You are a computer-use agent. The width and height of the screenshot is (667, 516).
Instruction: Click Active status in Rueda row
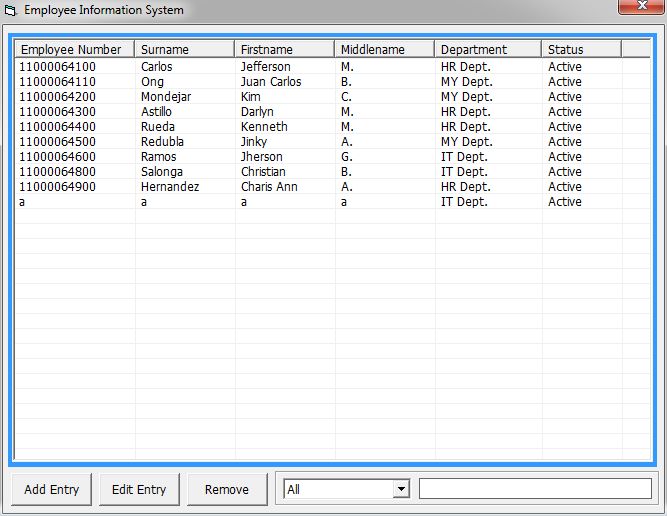[x=564, y=127]
